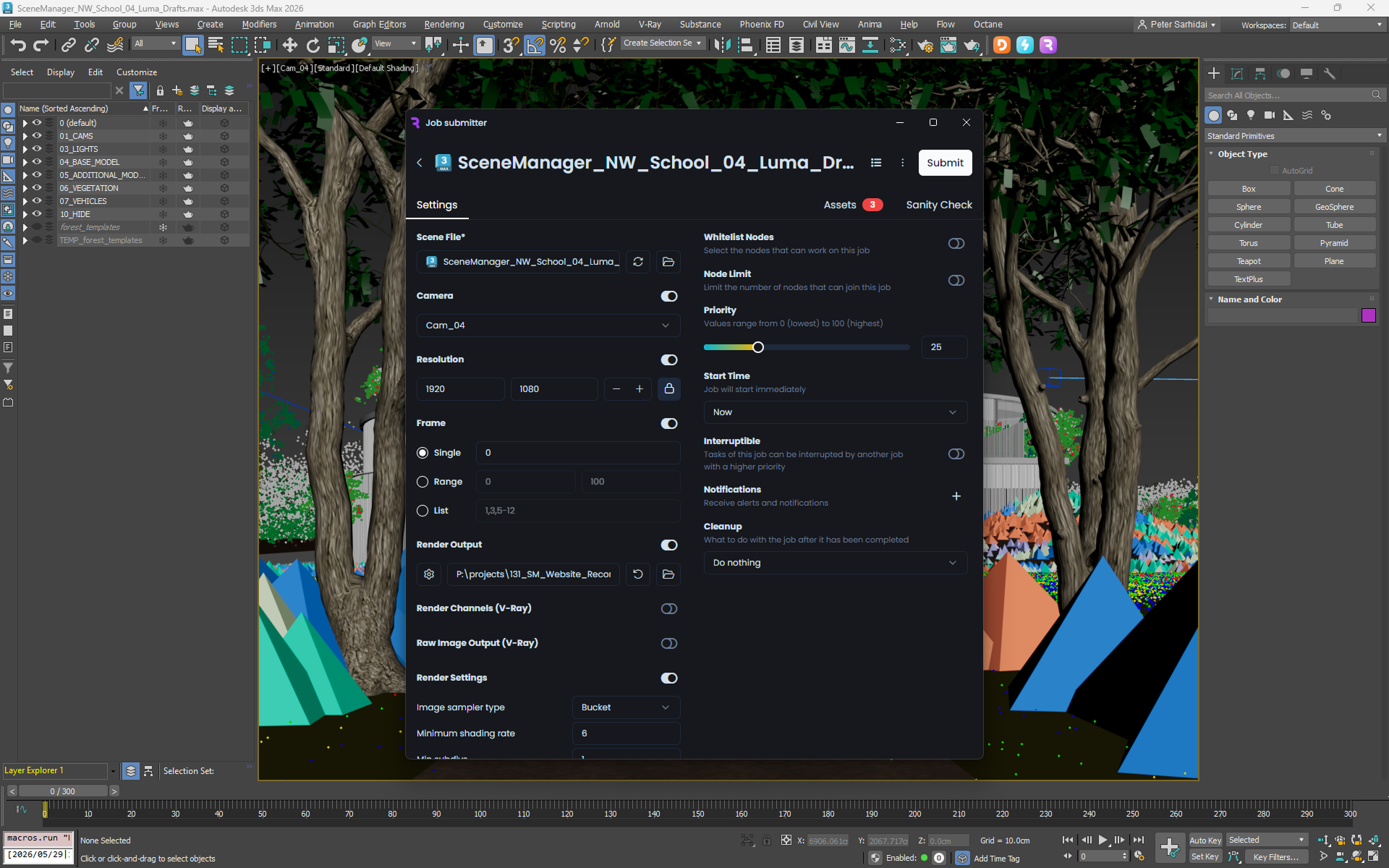1389x868 pixels.
Task: Open Render Setup teapot icon
Action: tap(925, 46)
